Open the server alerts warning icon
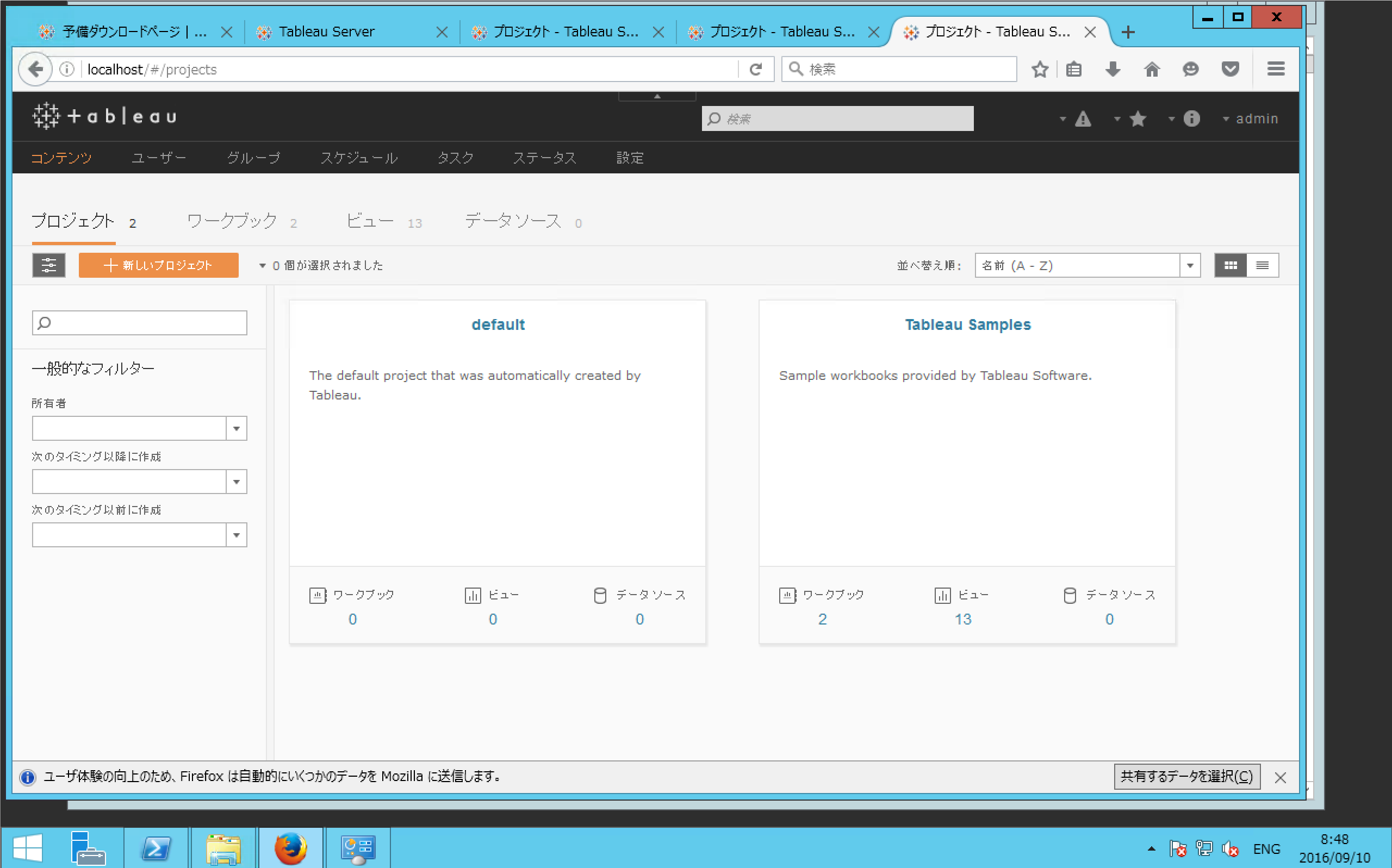Screen dimensions: 1392x868 [1083, 118]
